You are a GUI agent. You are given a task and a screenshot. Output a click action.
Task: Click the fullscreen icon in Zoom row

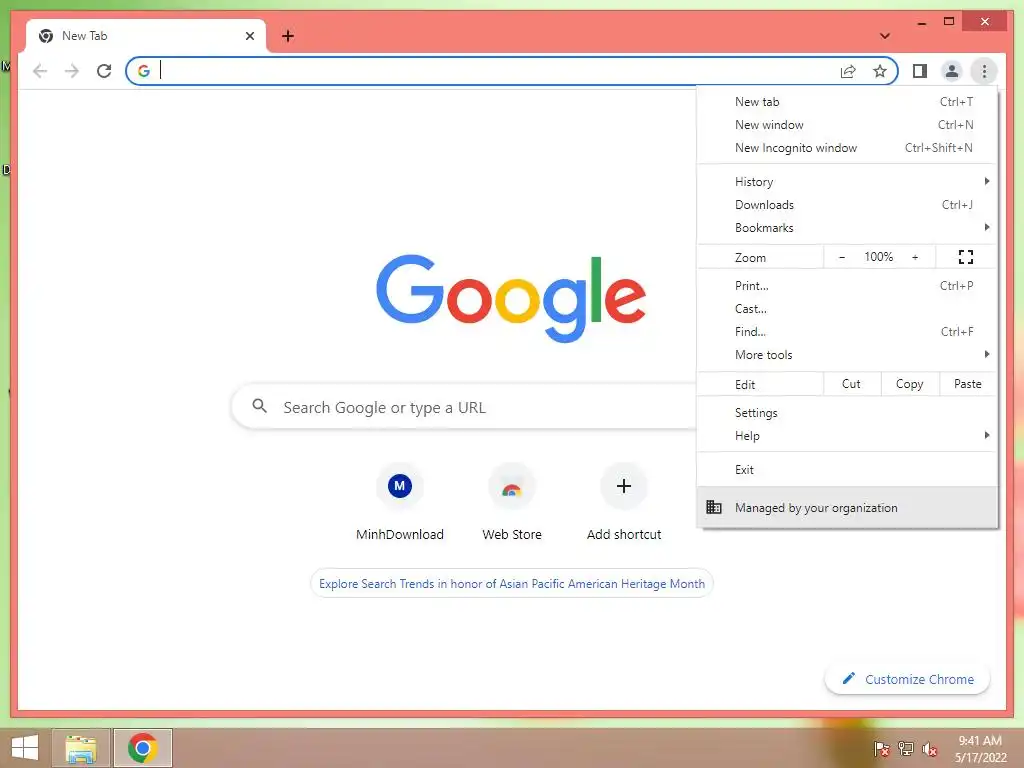tap(966, 257)
